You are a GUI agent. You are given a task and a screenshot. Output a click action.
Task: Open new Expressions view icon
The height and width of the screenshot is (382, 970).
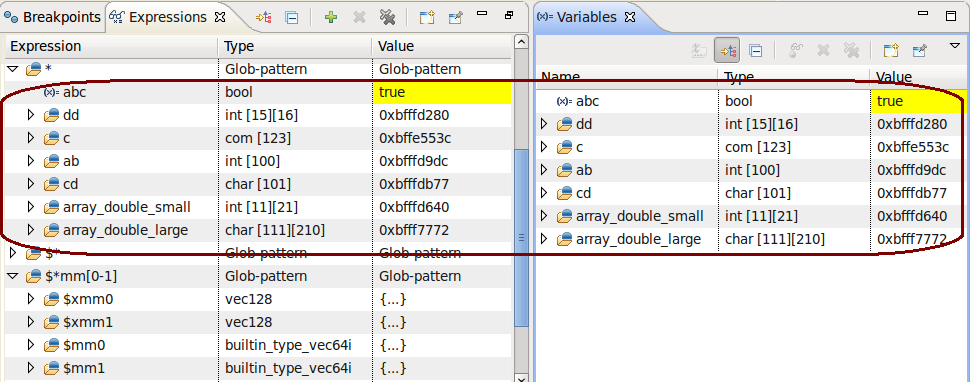[427, 17]
